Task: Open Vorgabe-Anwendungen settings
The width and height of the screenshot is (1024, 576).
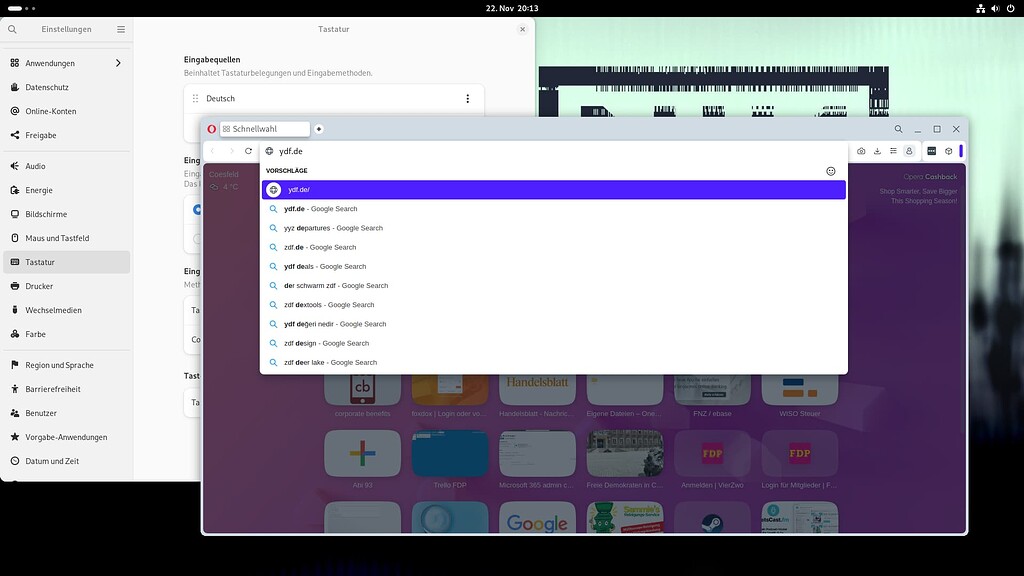Action: (x=67, y=437)
